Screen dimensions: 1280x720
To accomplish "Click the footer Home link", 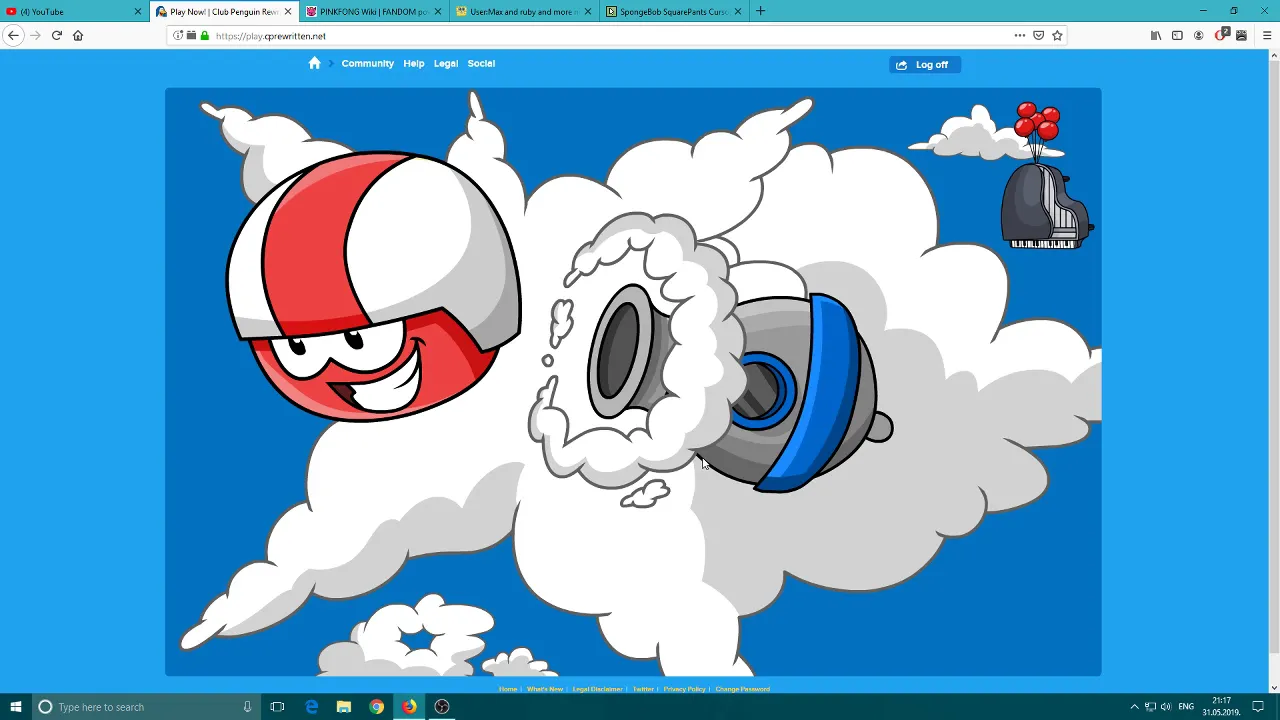I will pos(508,689).
